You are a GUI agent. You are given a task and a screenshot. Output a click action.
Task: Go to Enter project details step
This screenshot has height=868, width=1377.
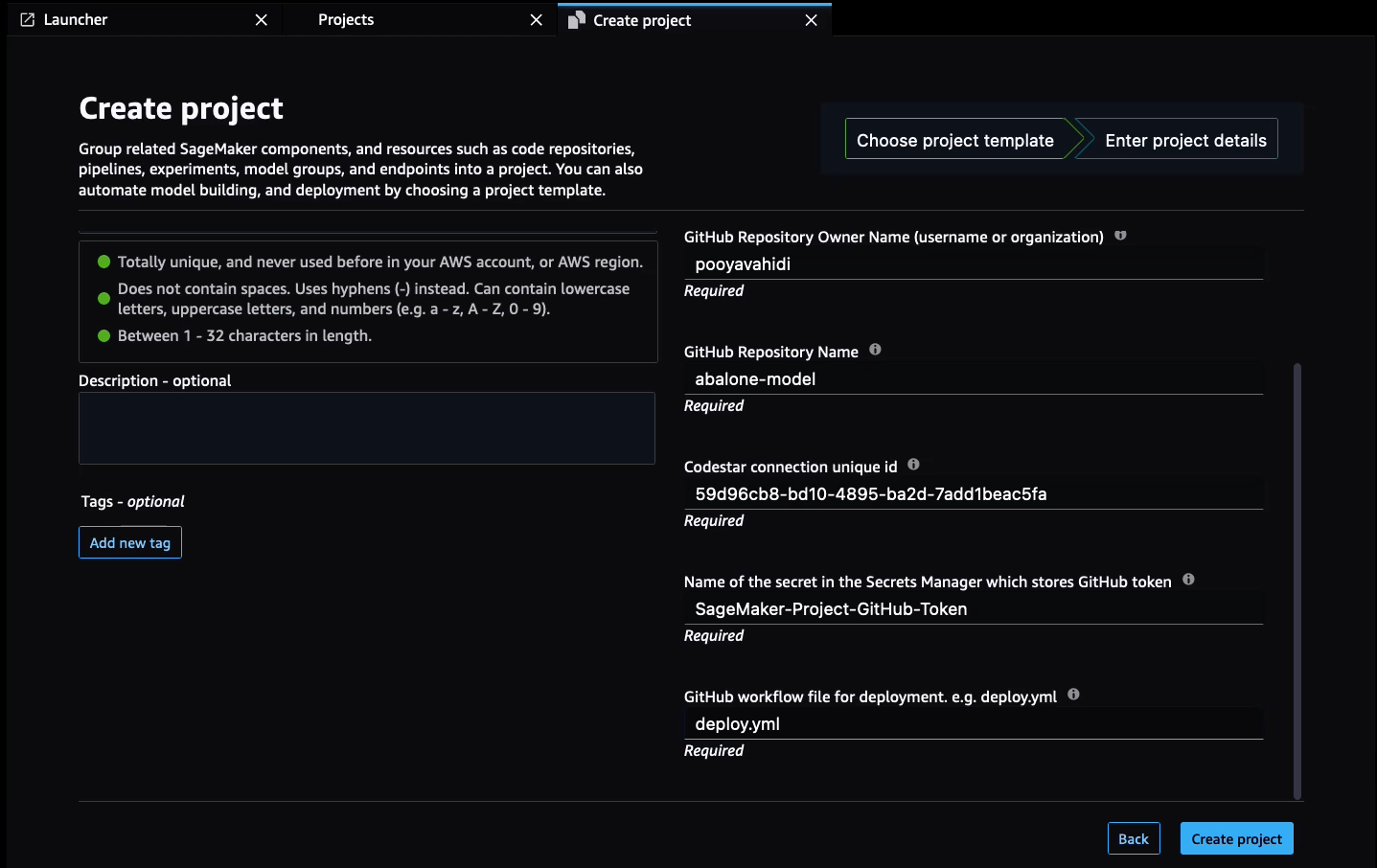tap(1185, 140)
